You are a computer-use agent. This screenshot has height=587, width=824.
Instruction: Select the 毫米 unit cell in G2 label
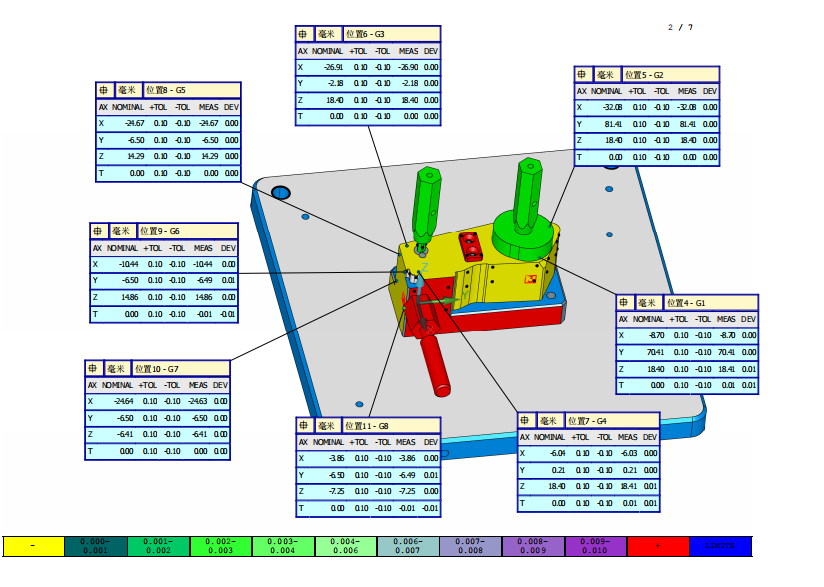(606, 74)
